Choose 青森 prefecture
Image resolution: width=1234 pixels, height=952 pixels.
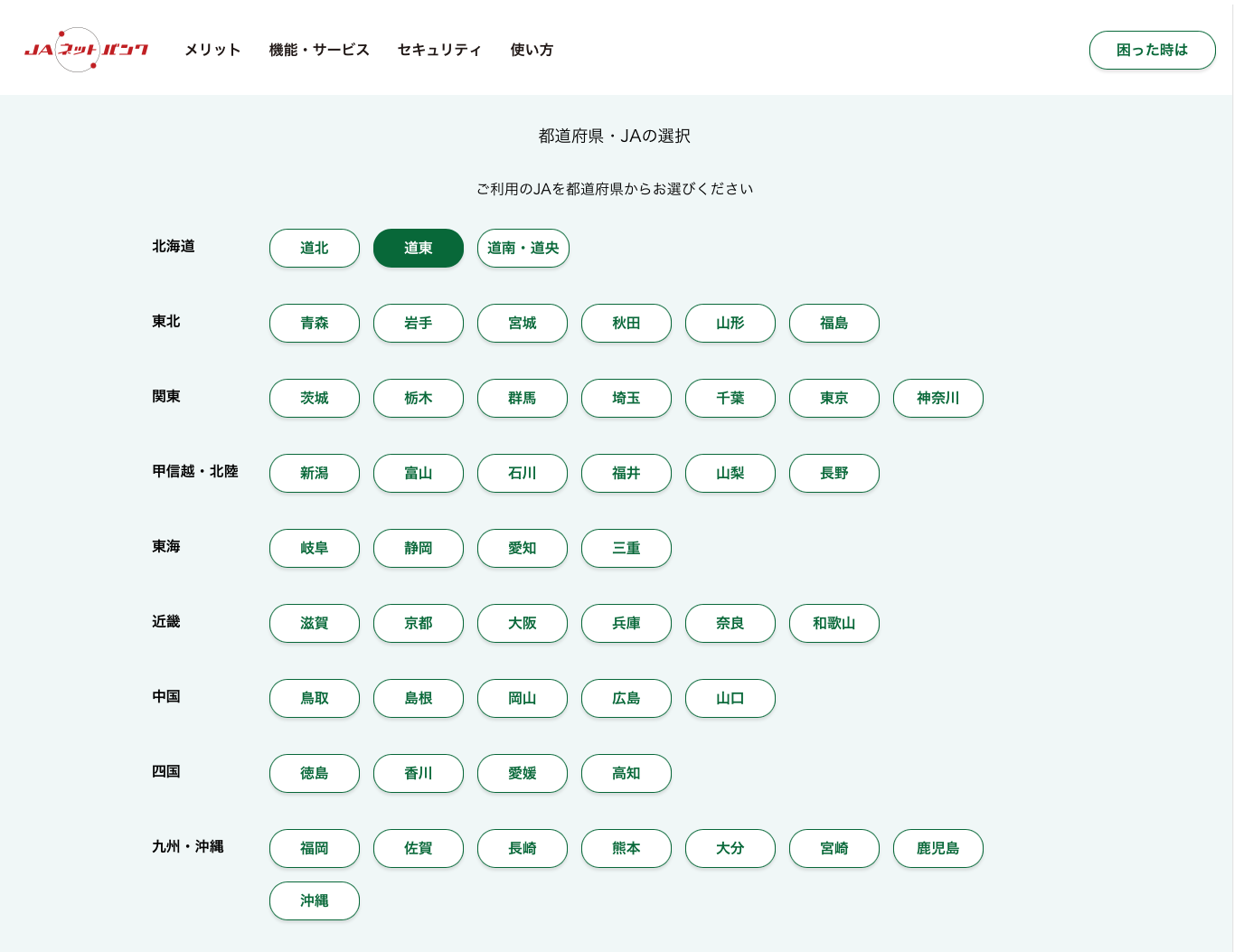(x=315, y=323)
